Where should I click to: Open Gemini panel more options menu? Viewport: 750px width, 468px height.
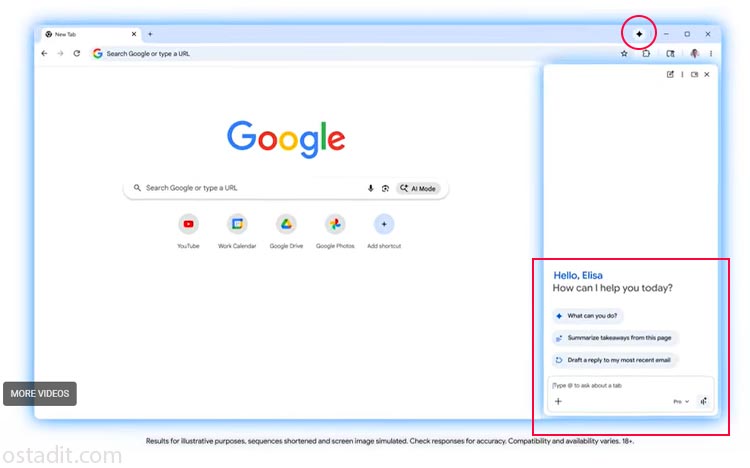click(x=683, y=74)
